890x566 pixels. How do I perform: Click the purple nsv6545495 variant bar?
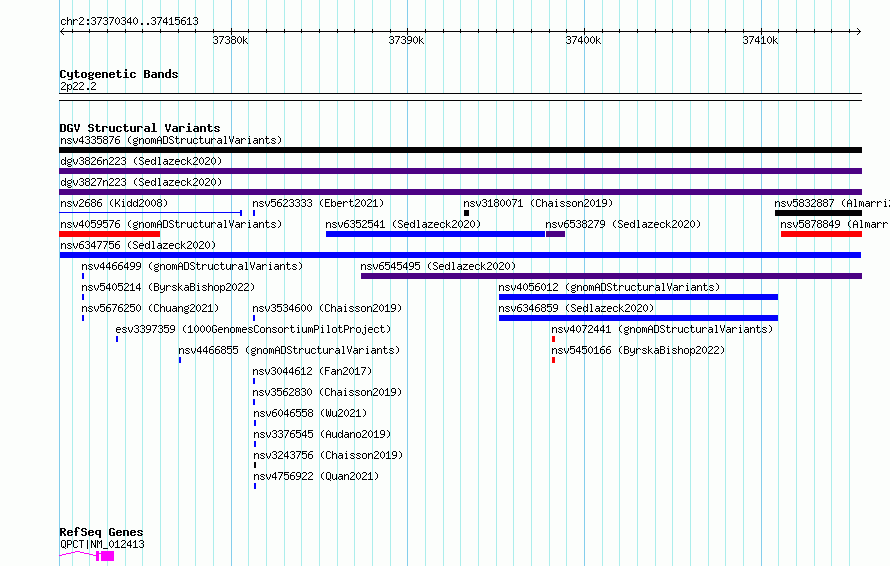pos(611,276)
